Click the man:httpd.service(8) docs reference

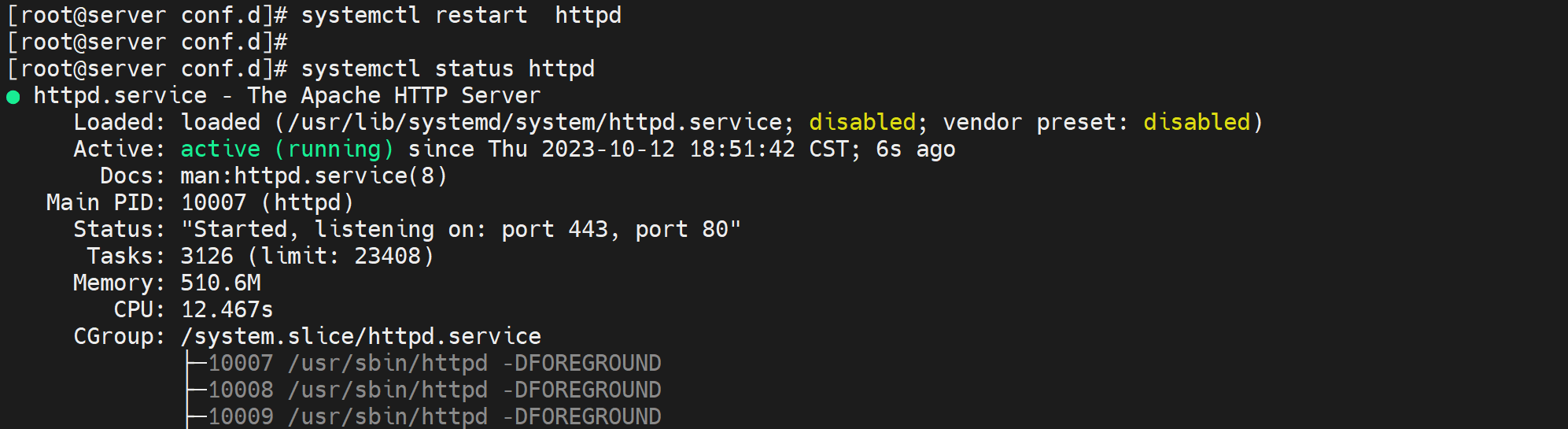tap(314, 176)
